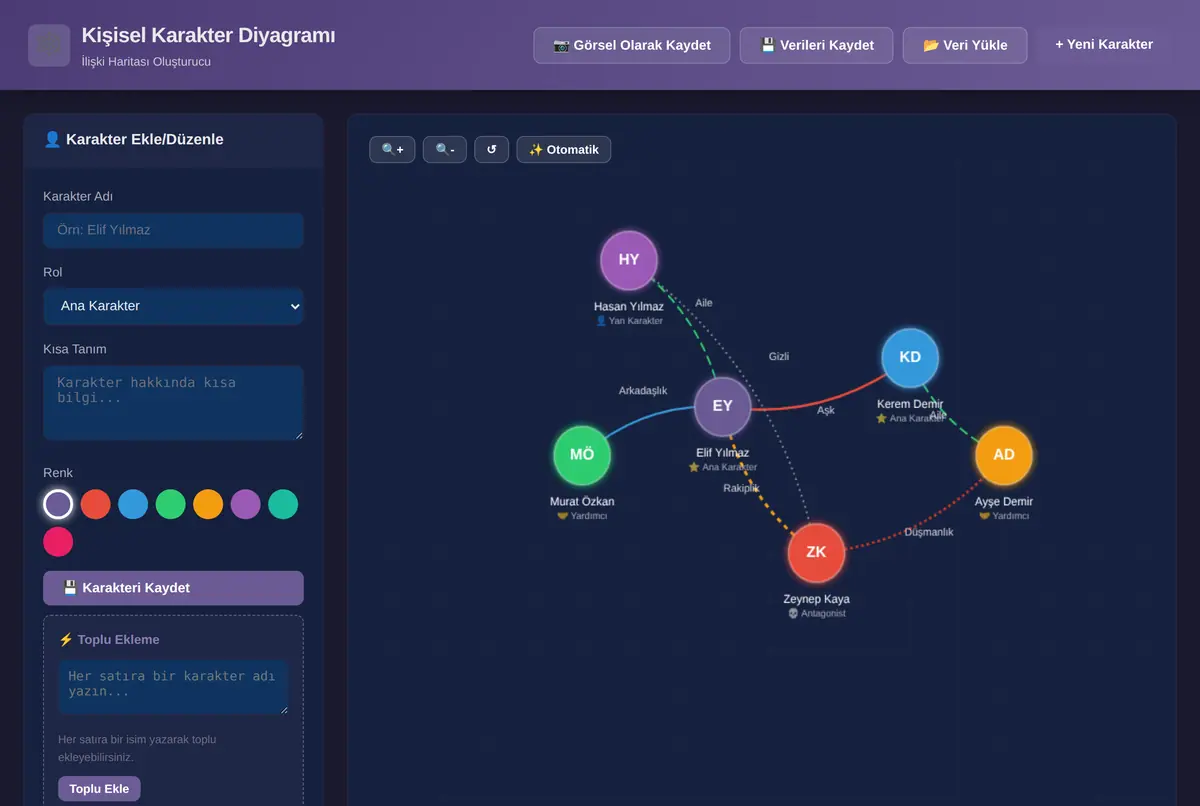Choose the orange color swatch

208,504
